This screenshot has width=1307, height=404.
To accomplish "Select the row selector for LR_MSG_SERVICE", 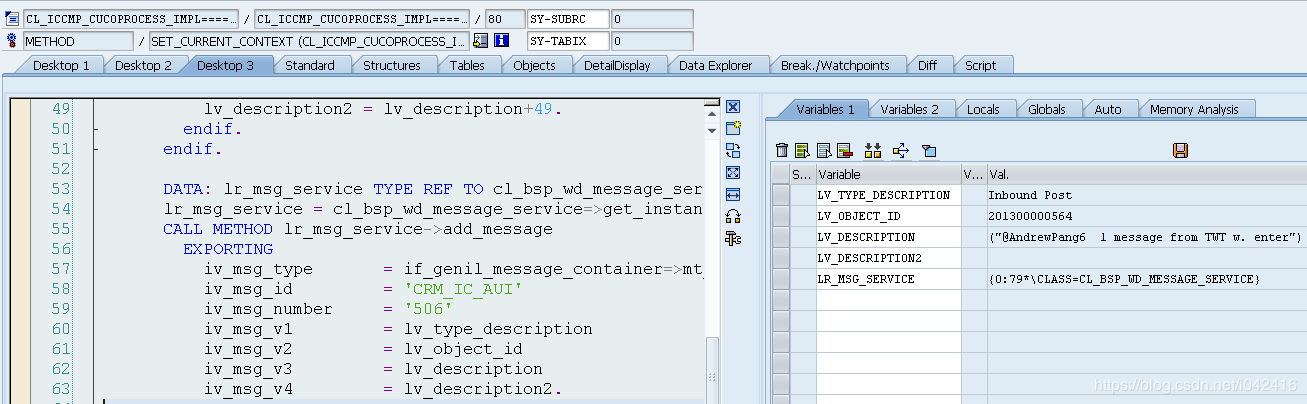I will tap(781, 279).
